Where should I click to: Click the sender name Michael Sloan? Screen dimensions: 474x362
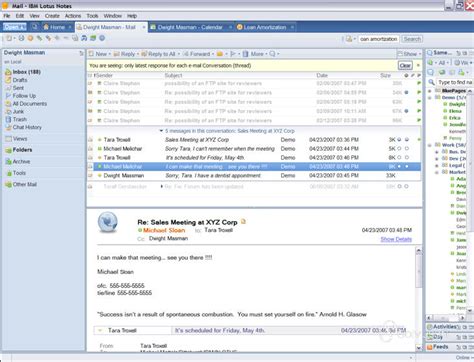pos(164,230)
